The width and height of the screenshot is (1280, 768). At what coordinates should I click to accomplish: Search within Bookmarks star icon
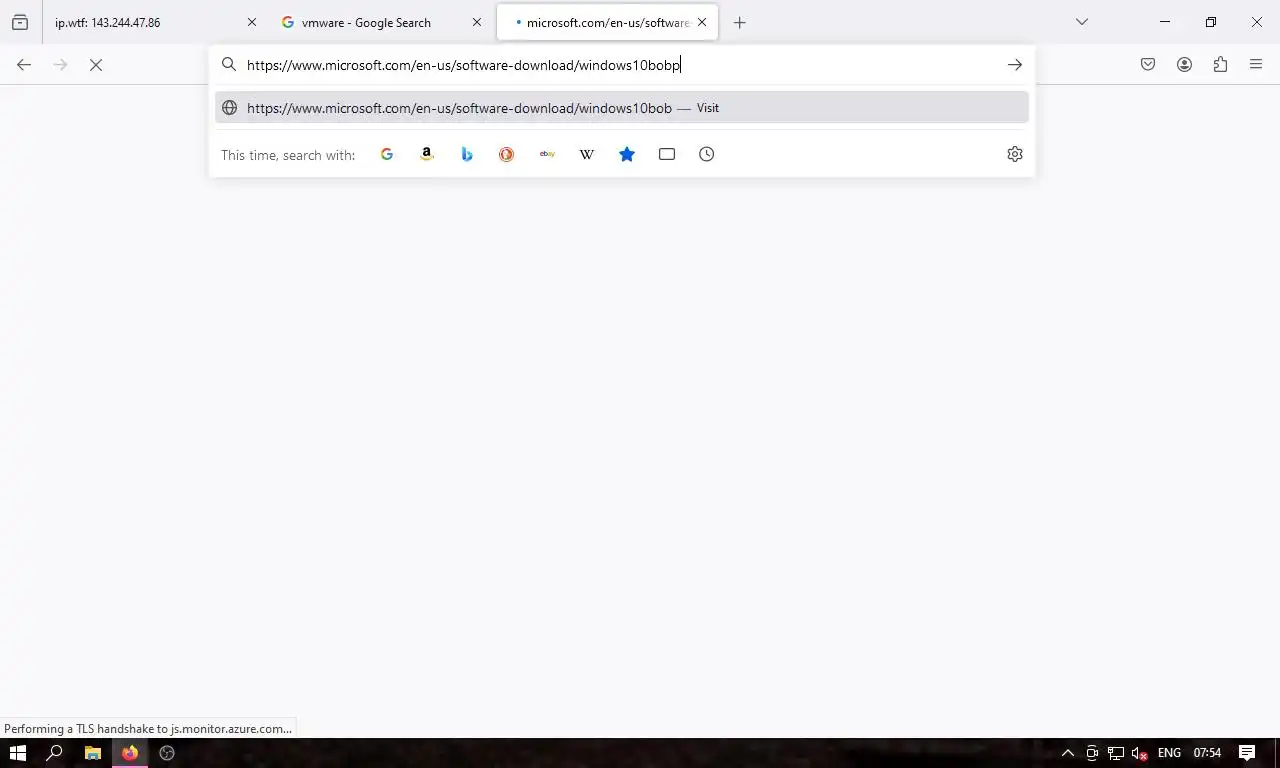(627, 154)
